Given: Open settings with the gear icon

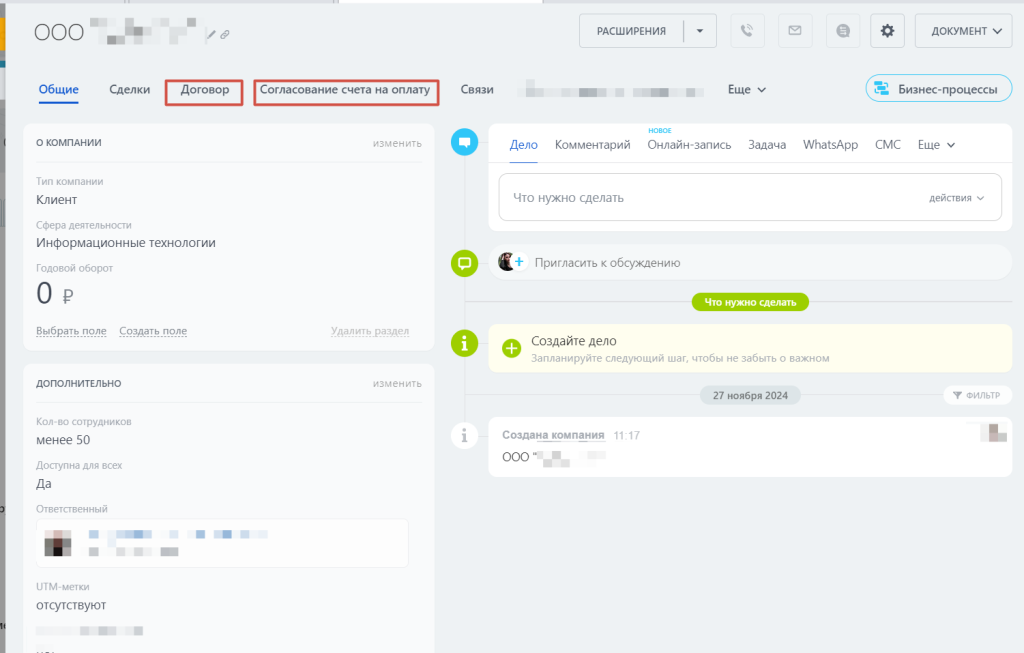Looking at the screenshot, I should [887, 31].
